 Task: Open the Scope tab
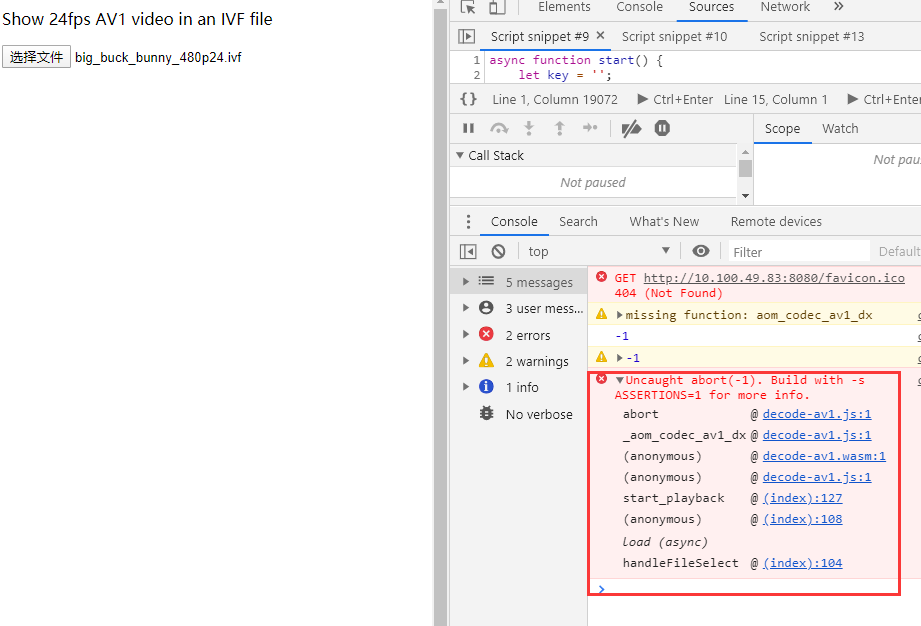pos(782,129)
